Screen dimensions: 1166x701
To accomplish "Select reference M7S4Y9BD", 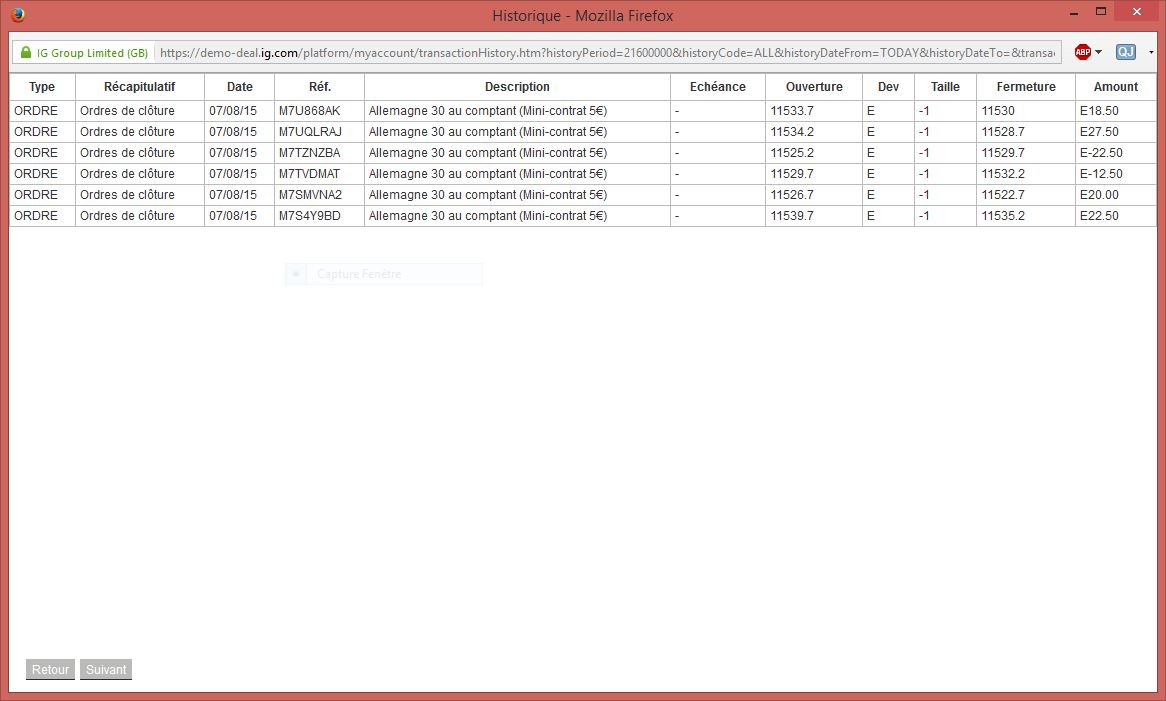I will point(309,216).
